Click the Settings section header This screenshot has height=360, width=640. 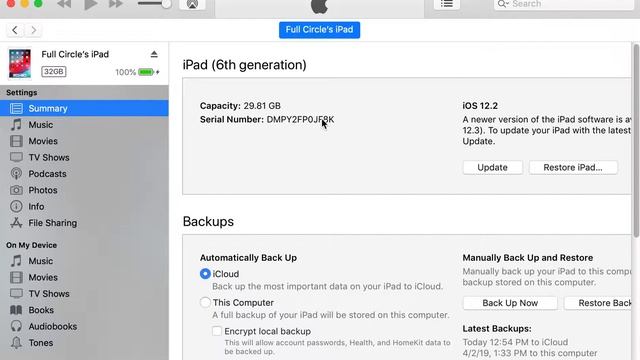pyautogui.click(x=22, y=92)
